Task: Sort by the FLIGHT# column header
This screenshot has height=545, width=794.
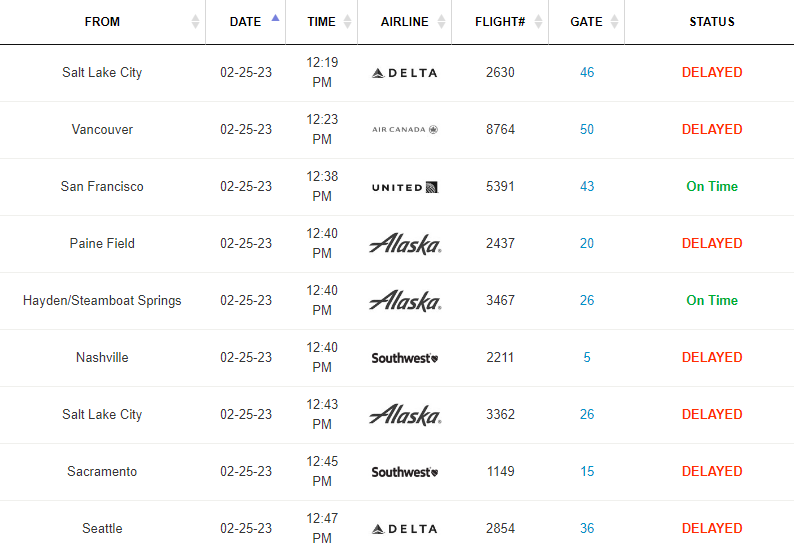Action: click(501, 22)
